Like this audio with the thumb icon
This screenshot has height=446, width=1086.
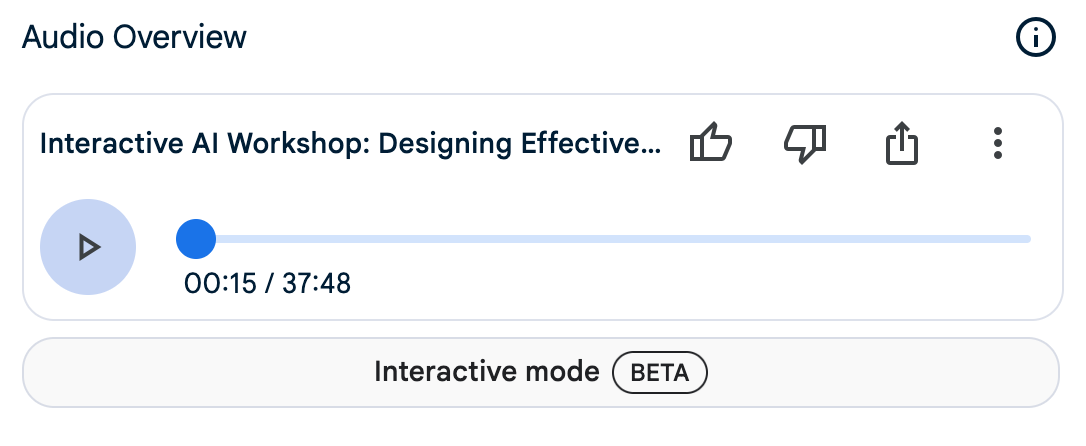(711, 143)
